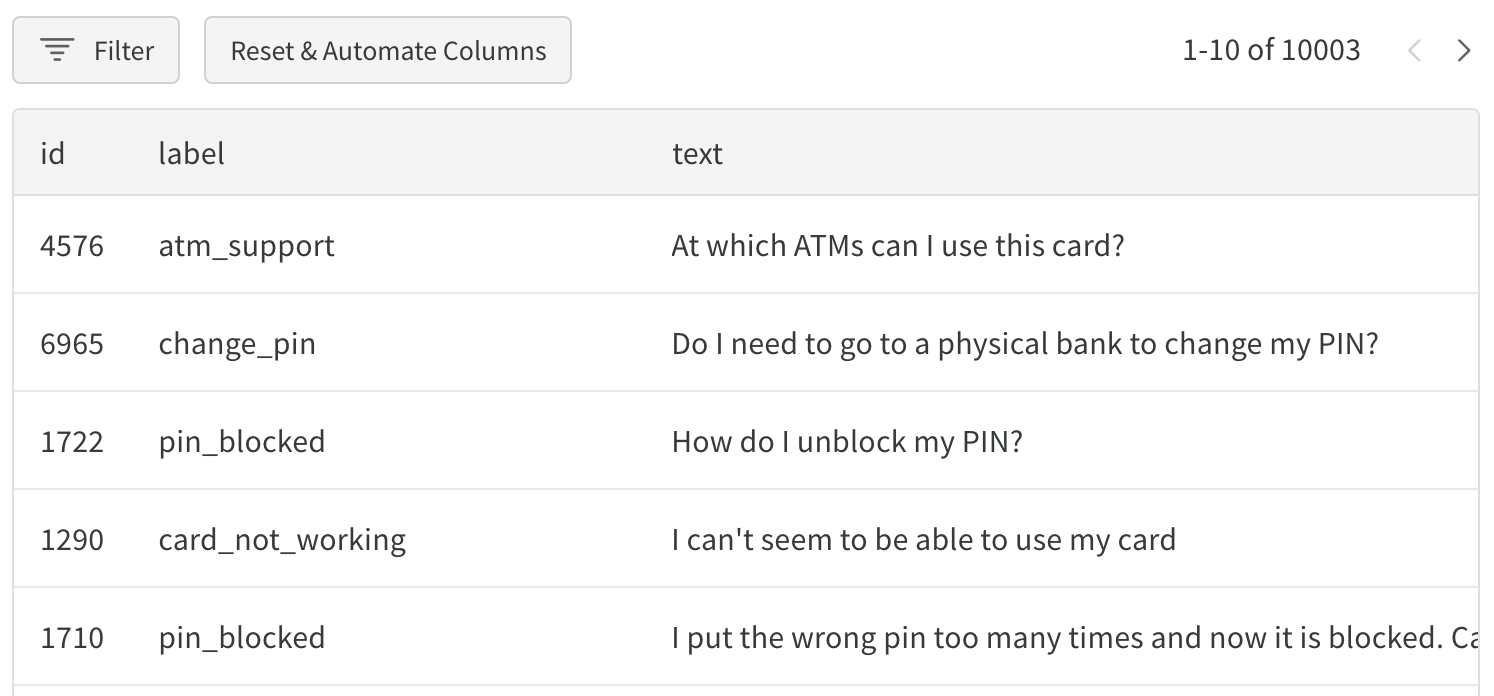Go to next page arrow
Screen dimensions: 1494x696
click(1464, 50)
